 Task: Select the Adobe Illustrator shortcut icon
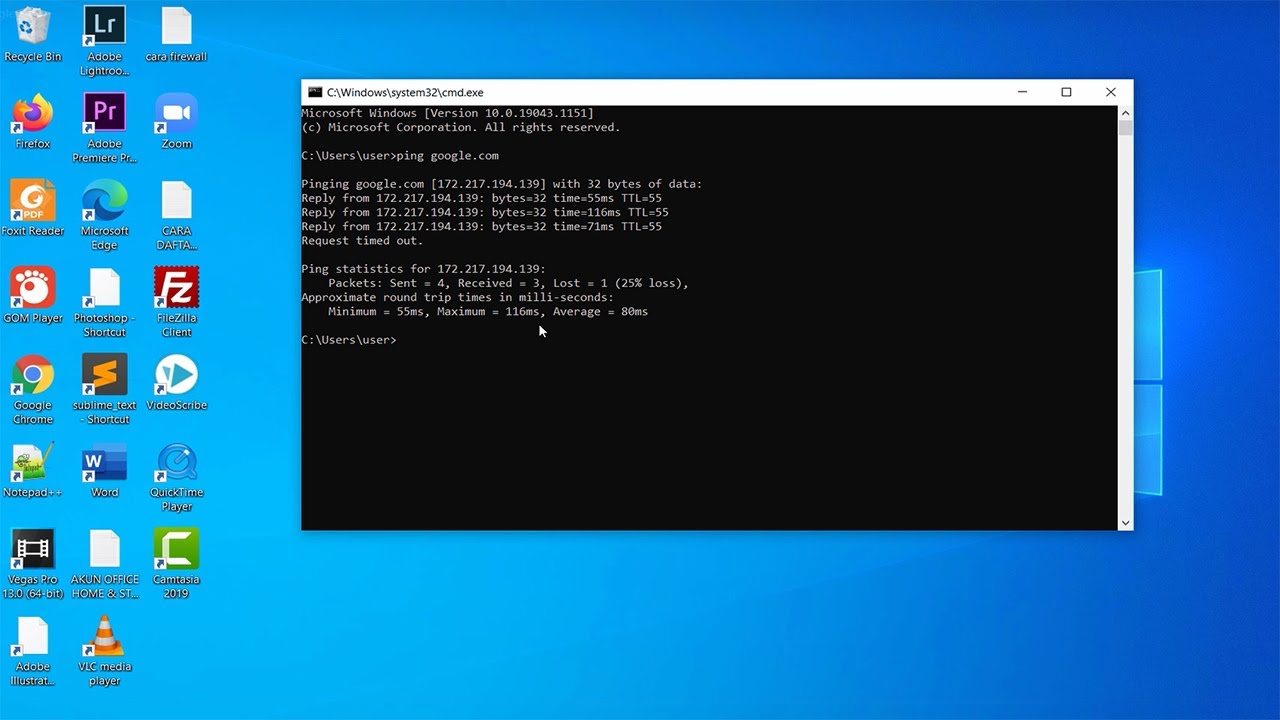click(x=33, y=650)
